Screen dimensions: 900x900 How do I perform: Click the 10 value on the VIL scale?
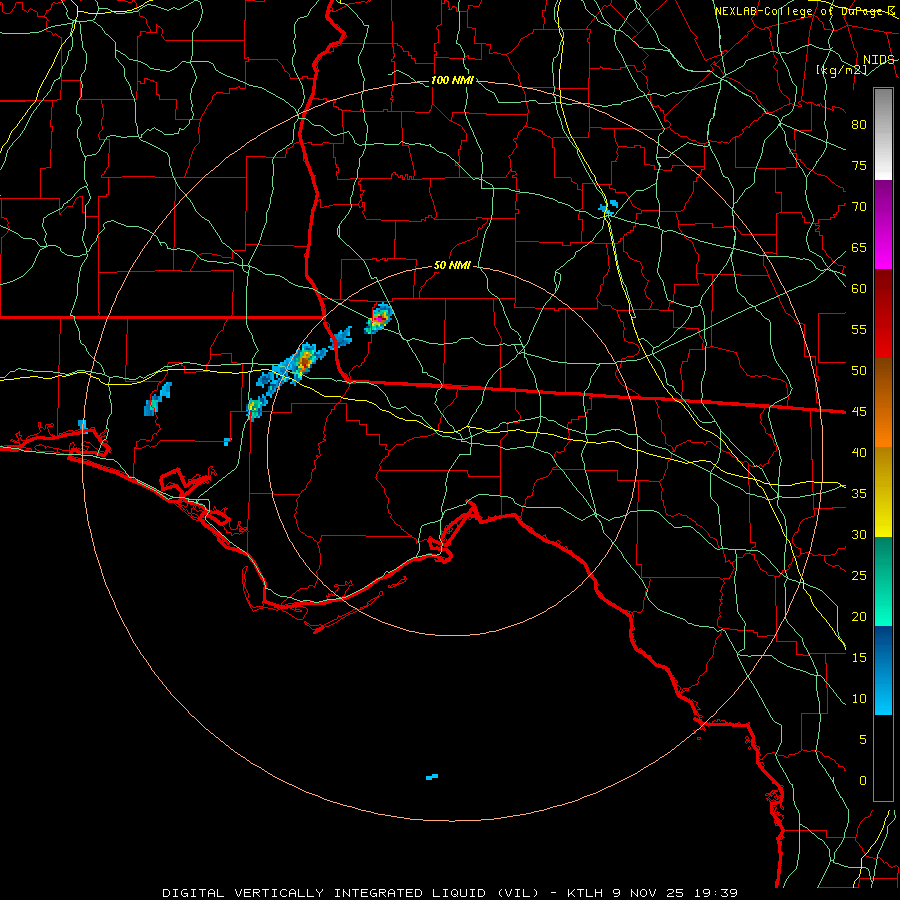[859, 699]
